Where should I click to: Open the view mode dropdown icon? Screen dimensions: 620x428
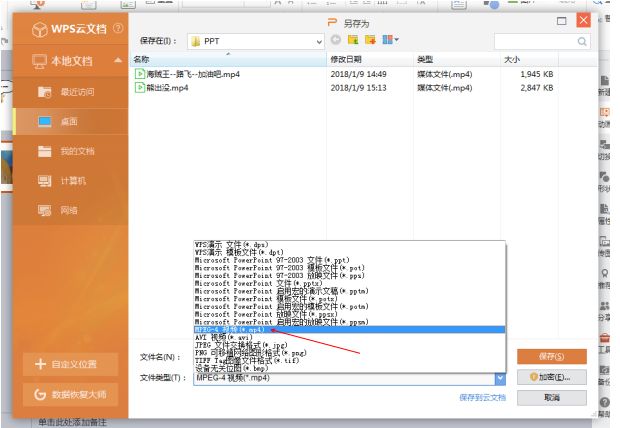point(390,40)
